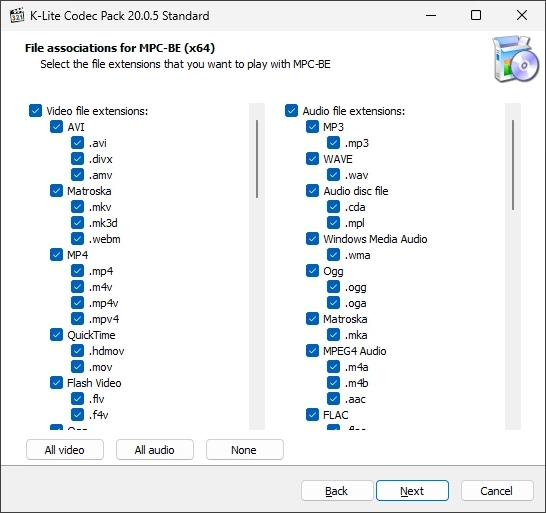Viewport: 546px width, 513px height.
Task: Uncheck the AVI group checkbox
Action: coord(56,127)
